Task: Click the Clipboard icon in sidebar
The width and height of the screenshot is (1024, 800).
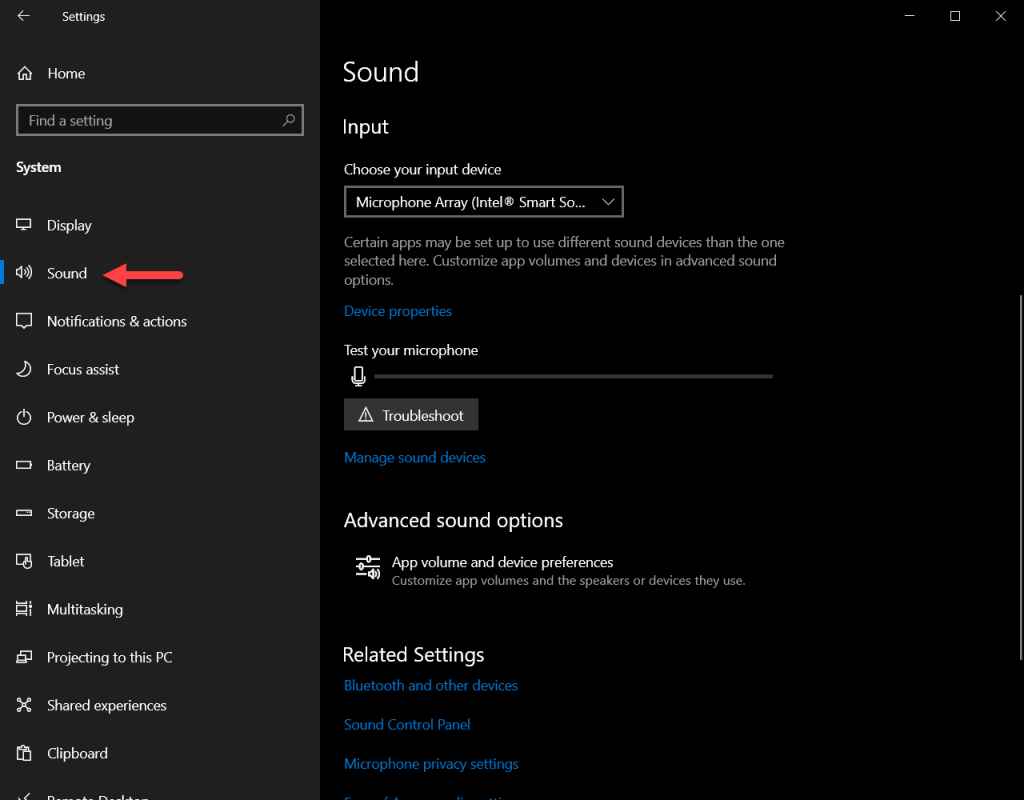Action: pyautogui.click(x=24, y=753)
